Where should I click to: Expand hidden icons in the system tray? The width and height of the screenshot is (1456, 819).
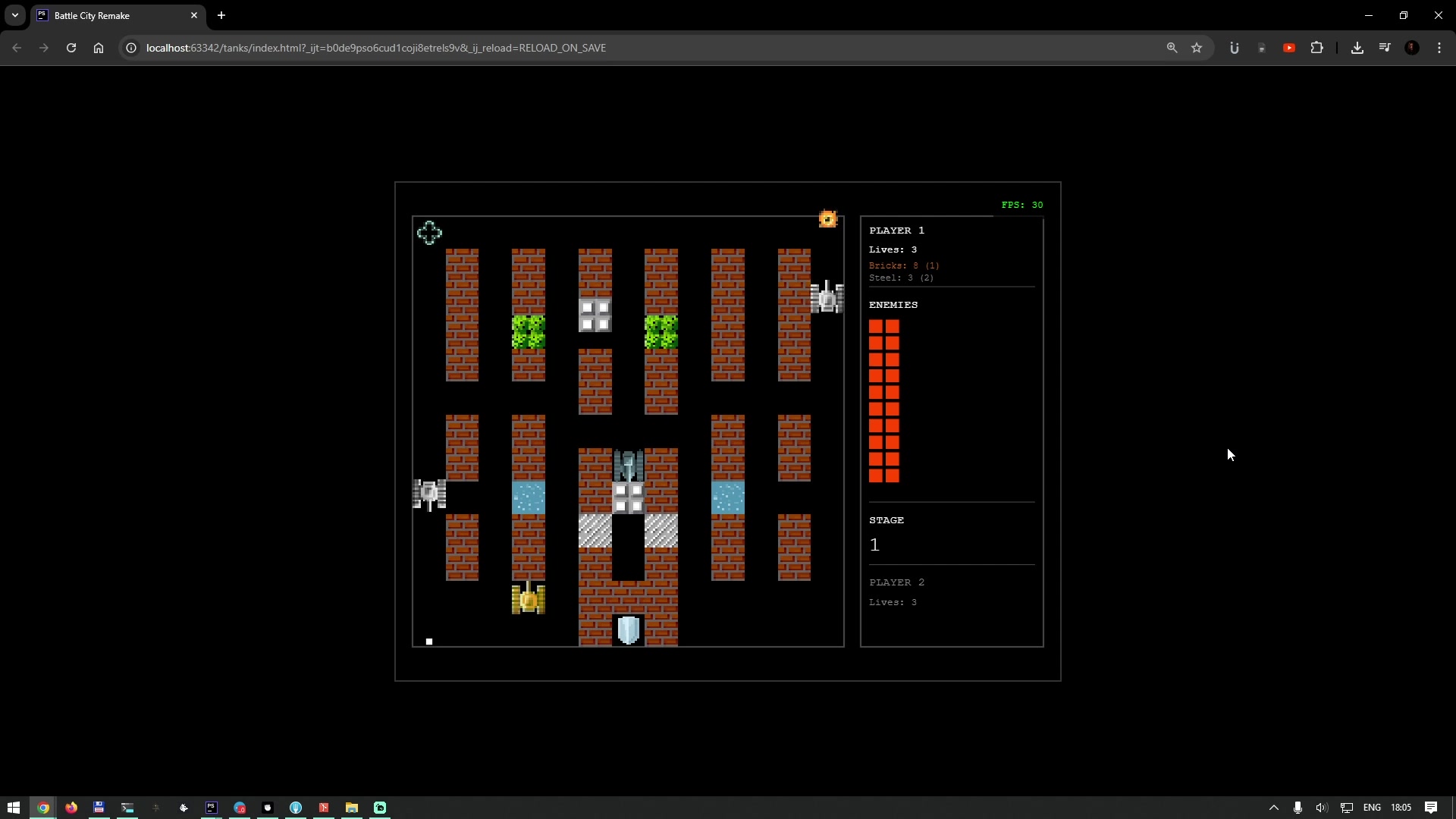click(1275, 808)
